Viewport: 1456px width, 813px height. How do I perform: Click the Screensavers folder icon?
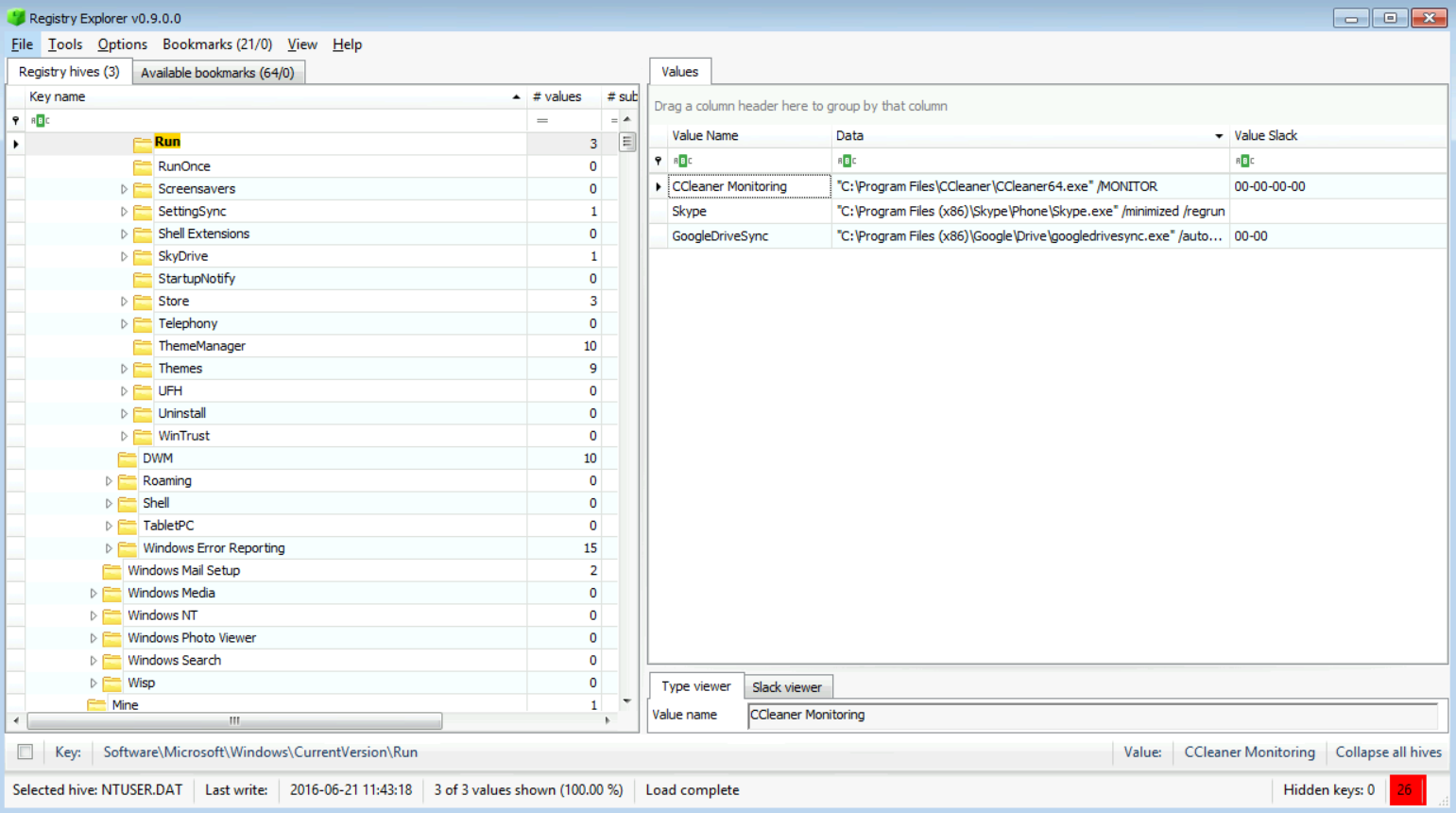[x=143, y=189]
